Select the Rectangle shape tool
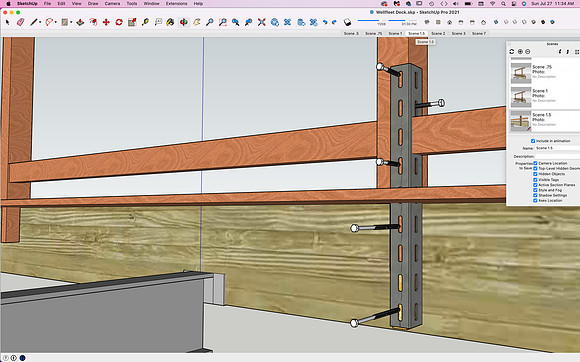Image resolution: width=580 pixels, height=362 pixels. [64, 23]
